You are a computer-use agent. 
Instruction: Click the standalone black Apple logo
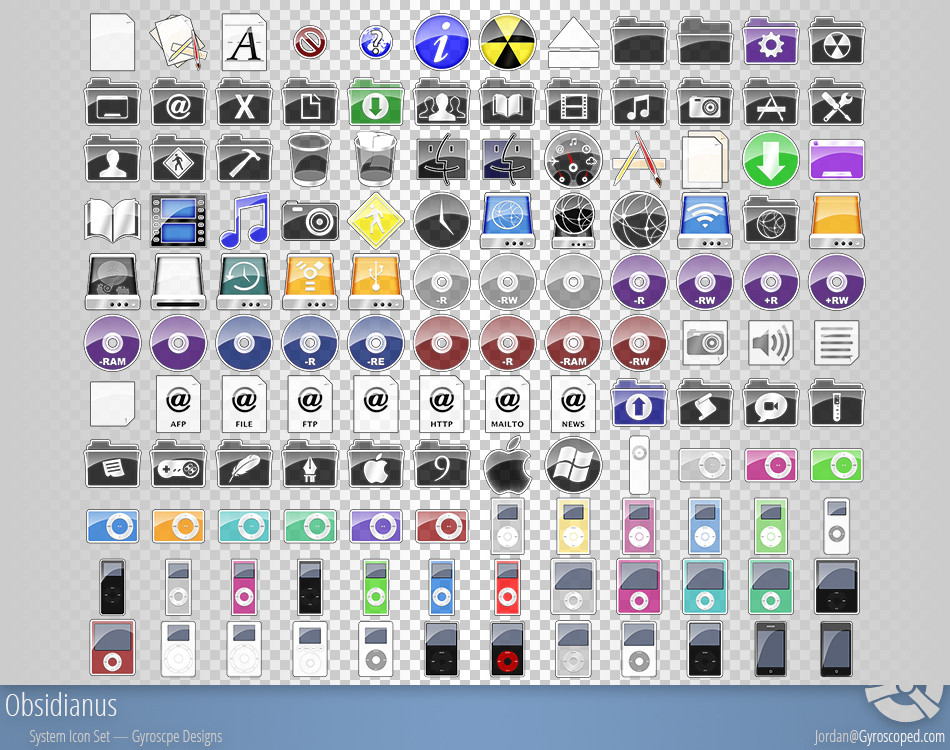point(508,465)
